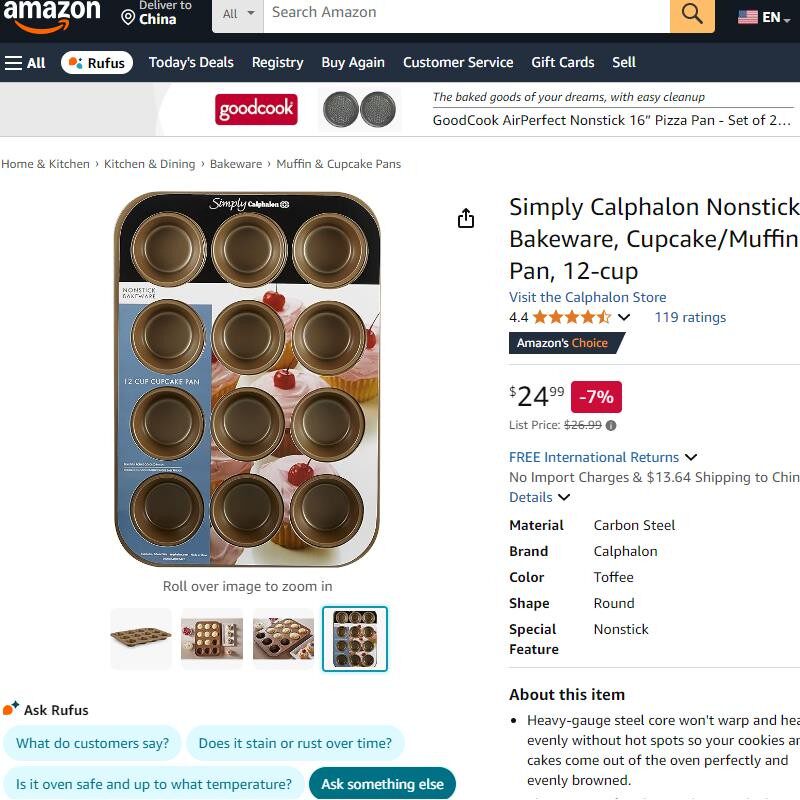Open the Bakeware breadcrumb link

click(x=236, y=164)
